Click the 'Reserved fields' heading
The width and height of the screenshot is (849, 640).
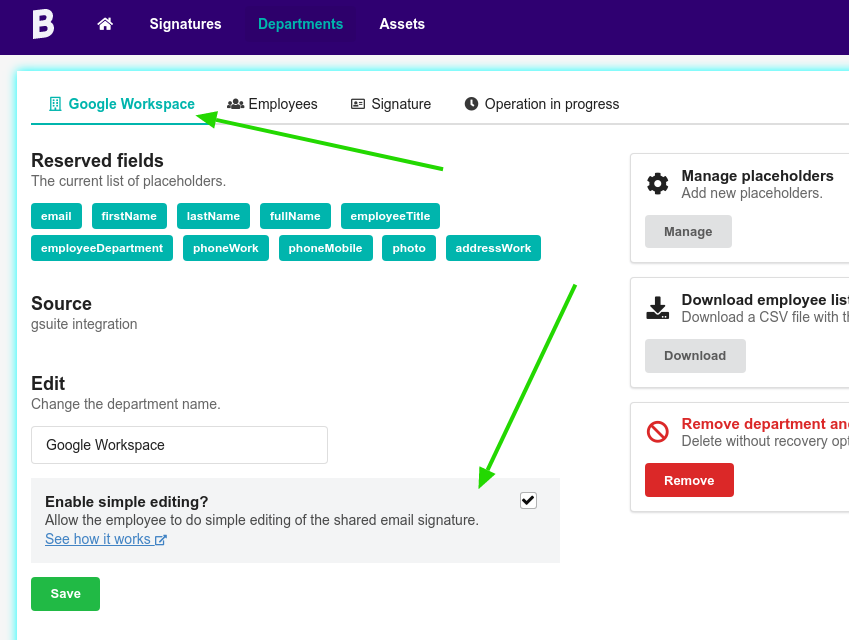(x=97, y=161)
